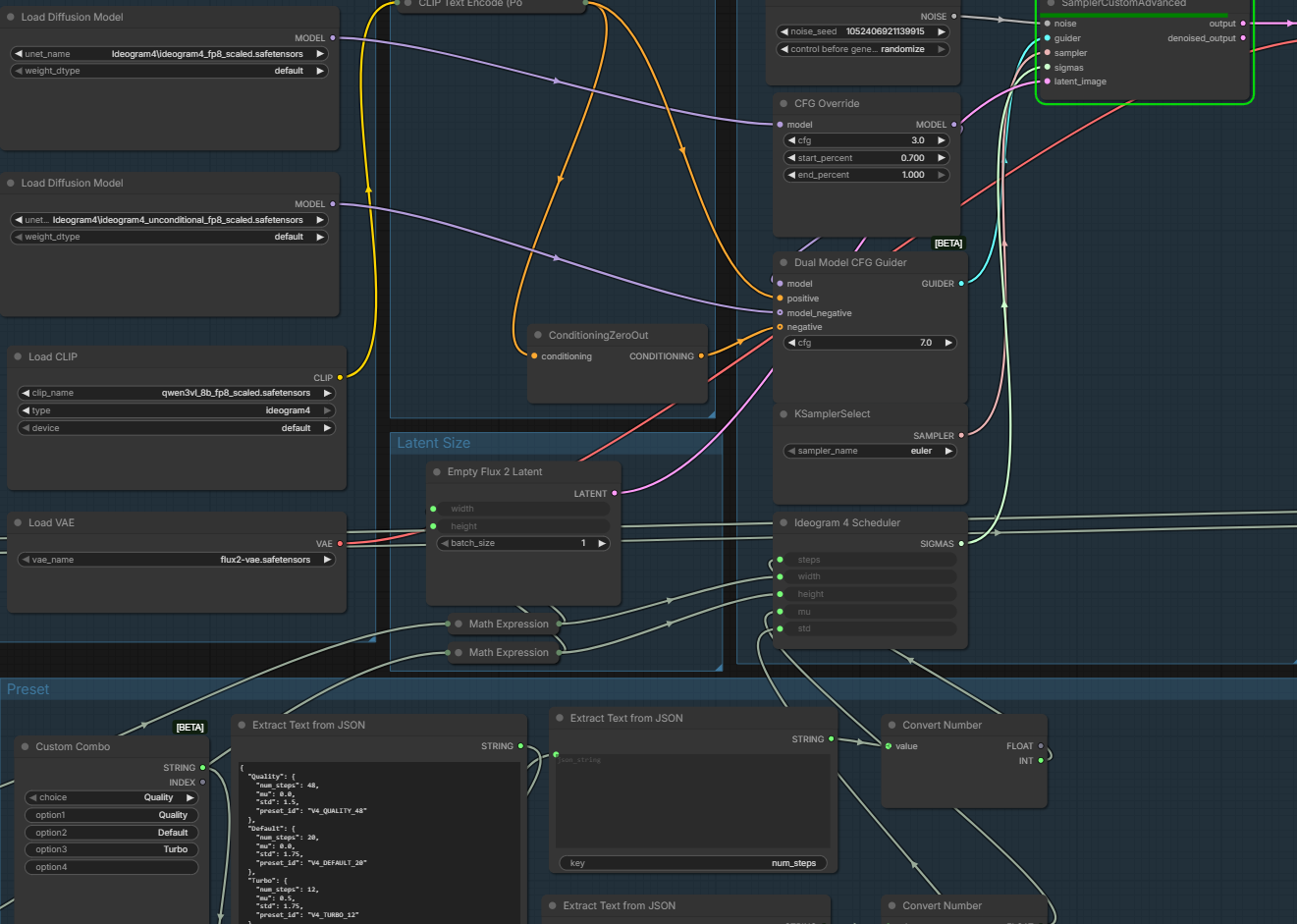Click the Latent Size group title
Screen dimensions: 1297x924
click(x=433, y=443)
